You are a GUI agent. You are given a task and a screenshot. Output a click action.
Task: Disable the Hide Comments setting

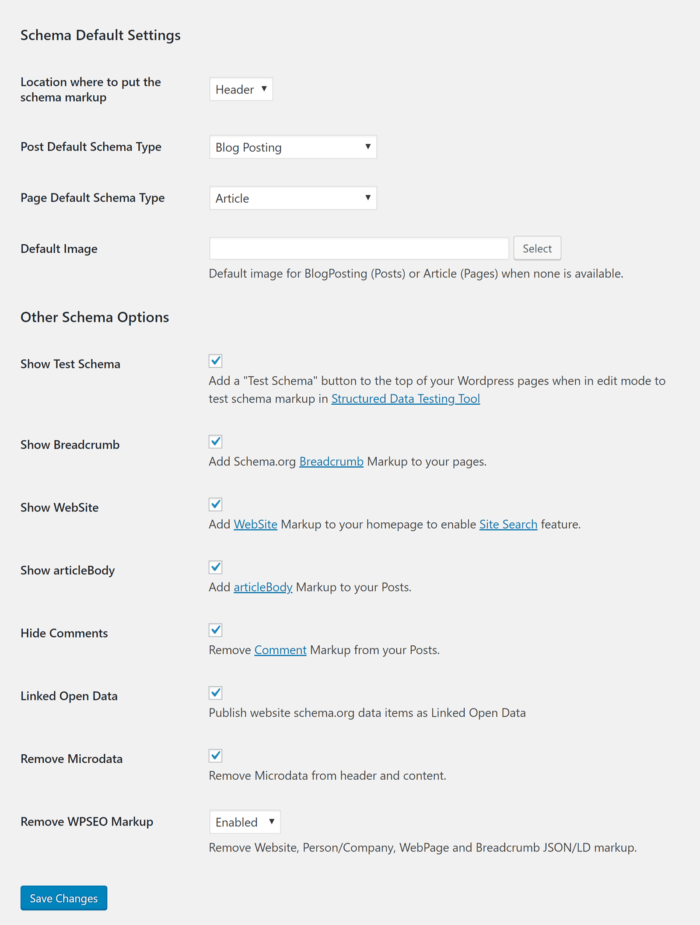coord(215,629)
